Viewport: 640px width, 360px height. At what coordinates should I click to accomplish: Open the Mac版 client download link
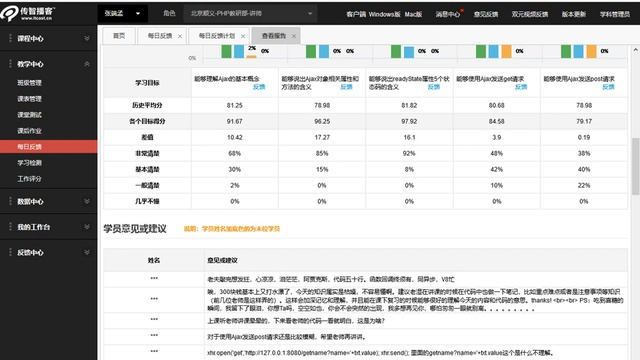pos(413,14)
